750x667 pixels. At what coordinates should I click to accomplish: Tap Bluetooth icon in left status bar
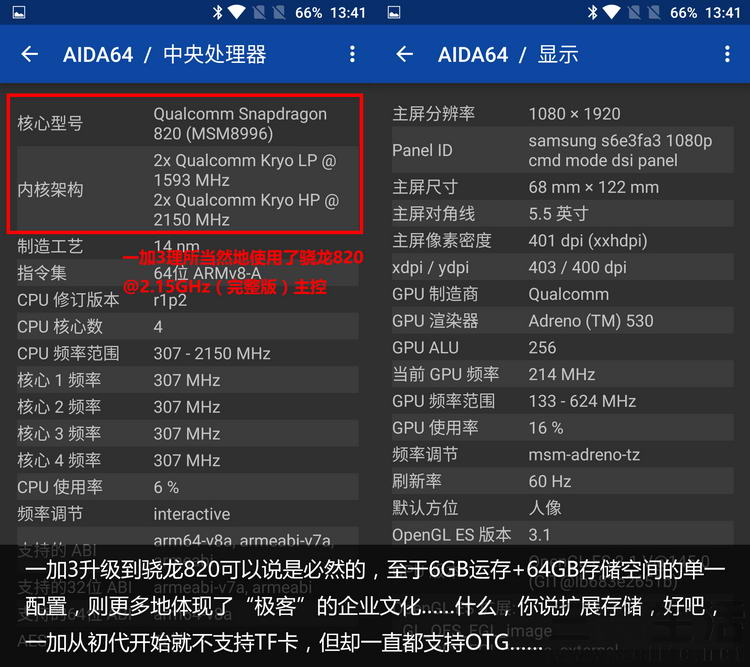[x=218, y=12]
